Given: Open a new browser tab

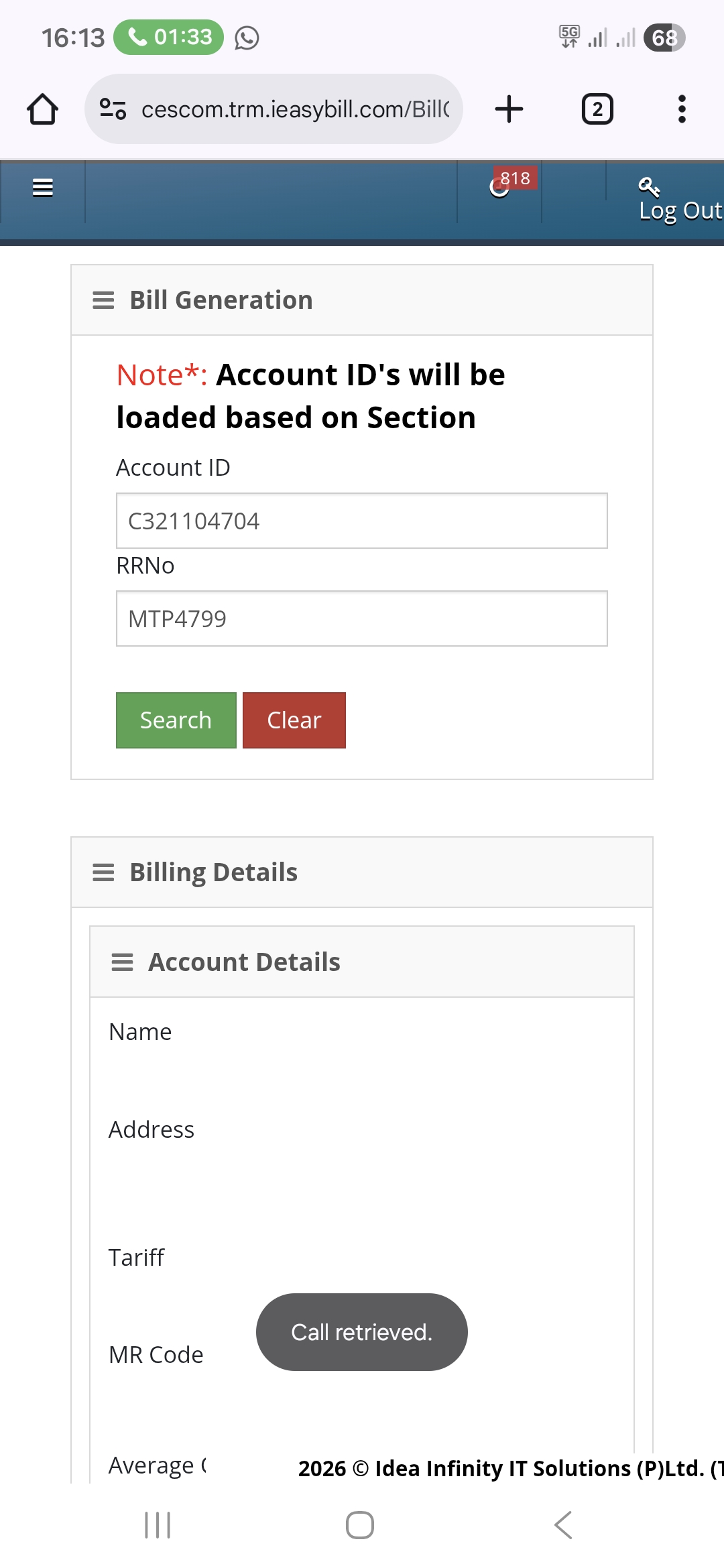Looking at the screenshot, I should (x=509, y=109).
